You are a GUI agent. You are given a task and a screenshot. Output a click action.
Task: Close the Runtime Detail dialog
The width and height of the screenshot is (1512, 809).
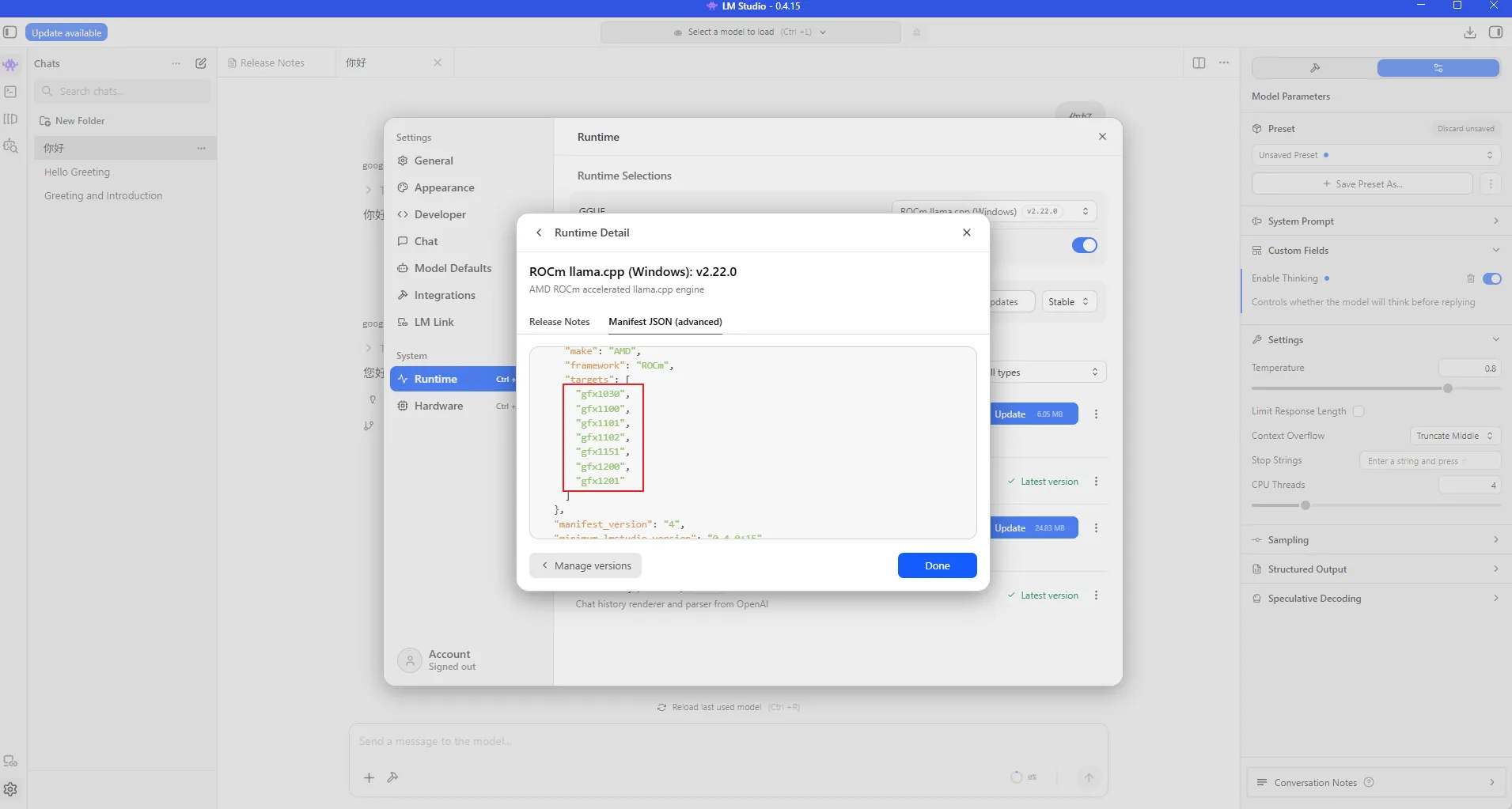point(967,232)
